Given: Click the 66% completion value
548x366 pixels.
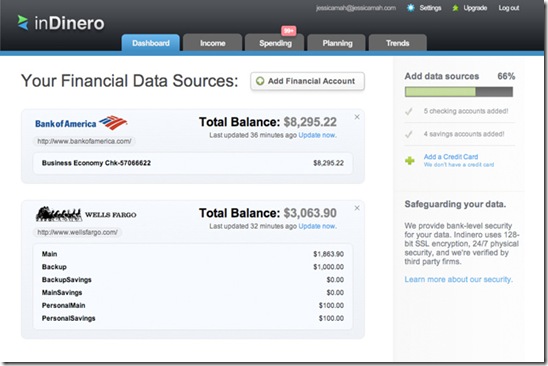Looking at the screenshot, I should coord(506,76).
